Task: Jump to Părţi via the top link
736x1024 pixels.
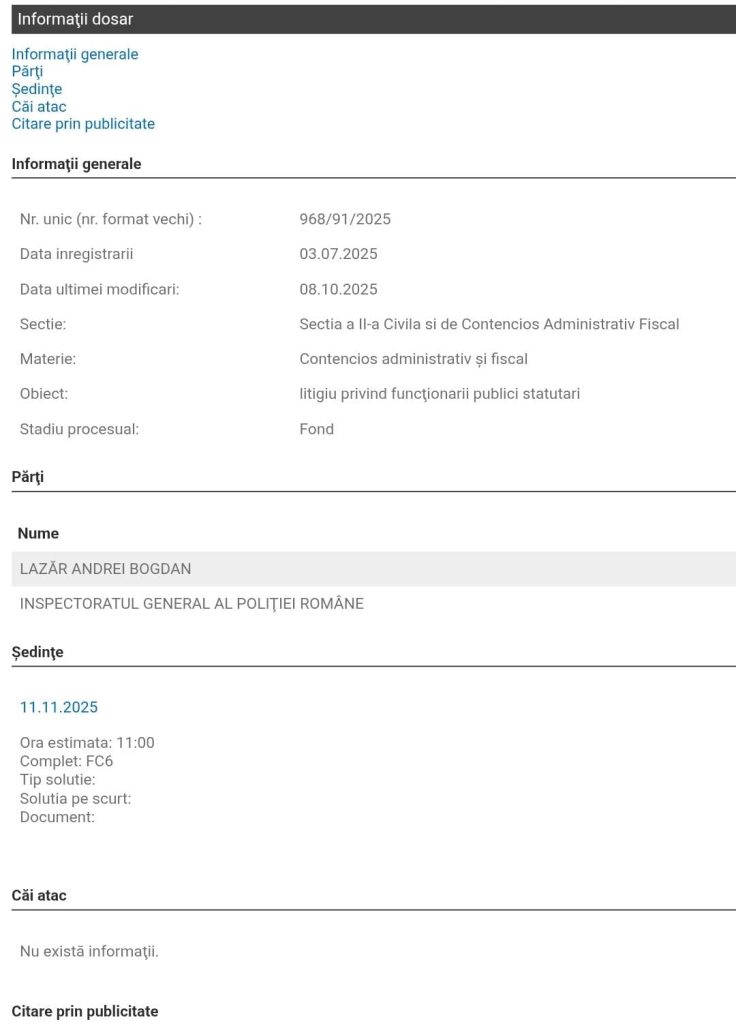Action: pyautogui.click(x=27, y=71)
